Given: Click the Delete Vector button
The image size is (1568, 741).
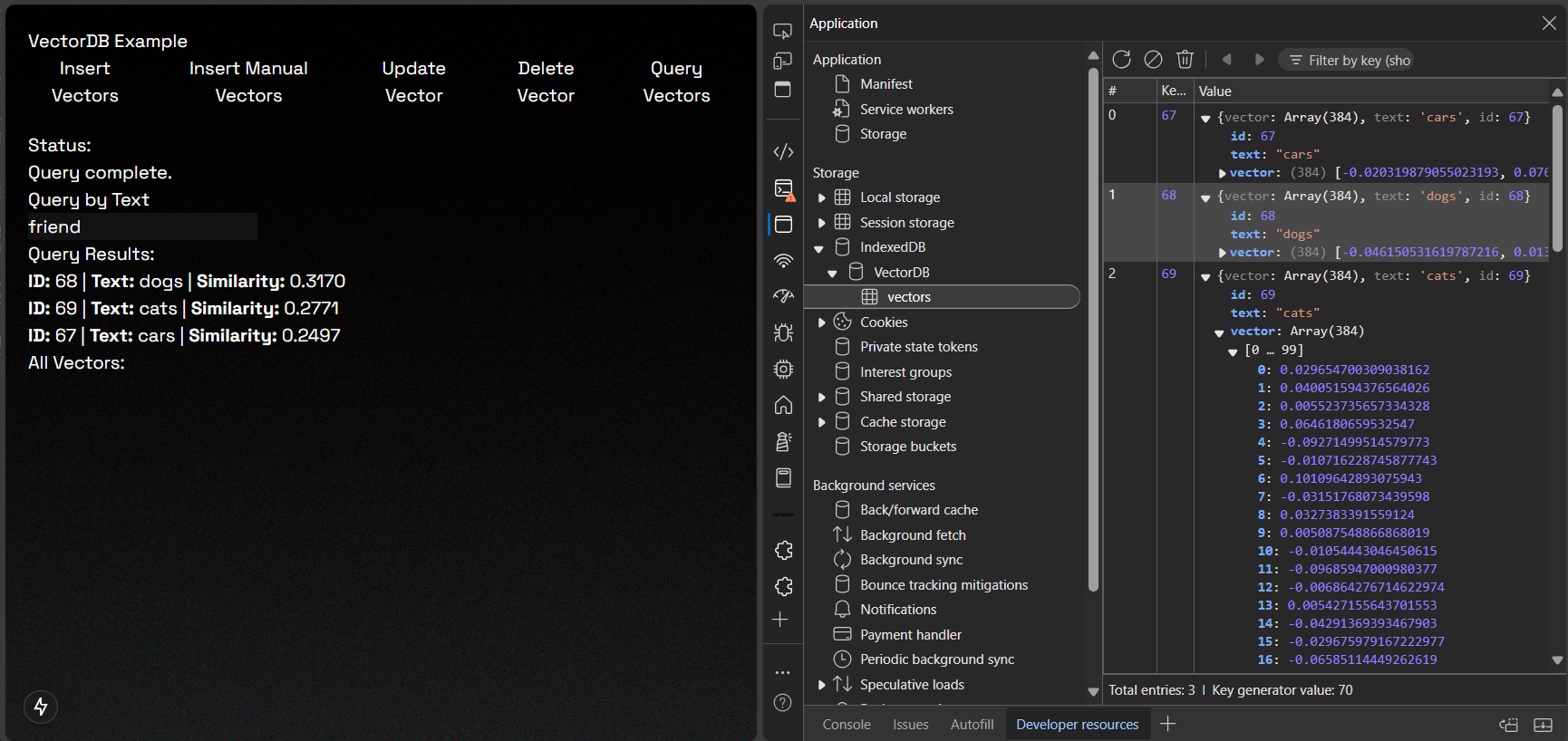Looking at the screenshot, I should click(x=546, y=82).
